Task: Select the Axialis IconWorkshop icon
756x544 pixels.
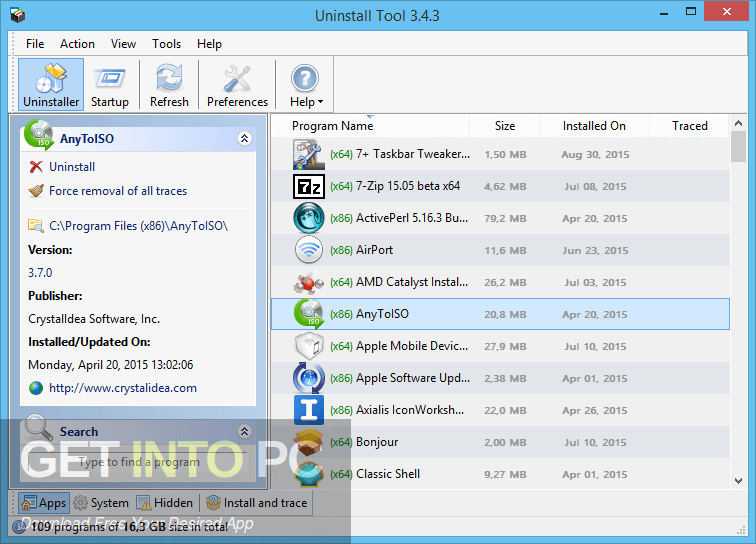Action: (308, 410)
